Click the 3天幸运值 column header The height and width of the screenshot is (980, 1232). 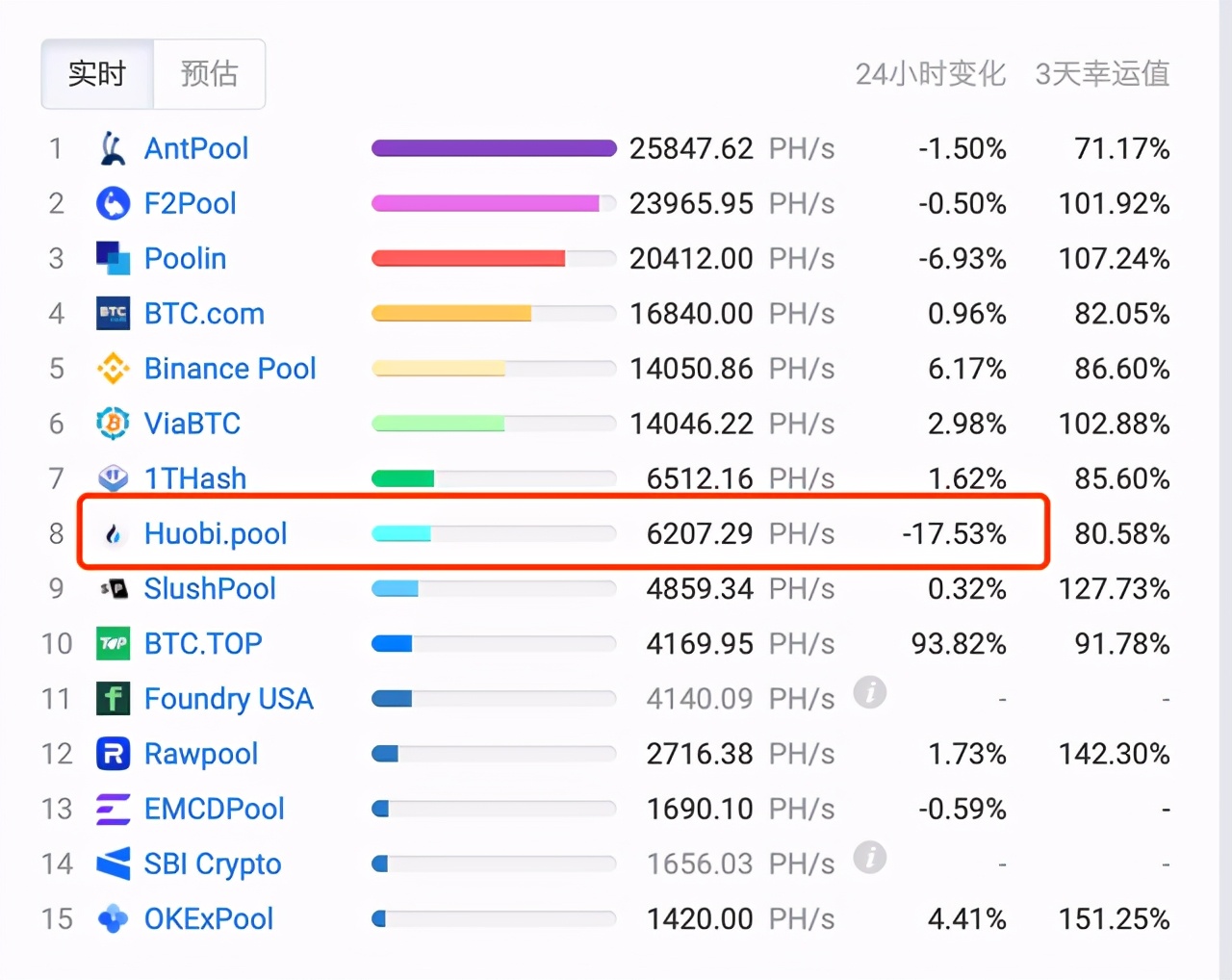tap(1101, 74)
